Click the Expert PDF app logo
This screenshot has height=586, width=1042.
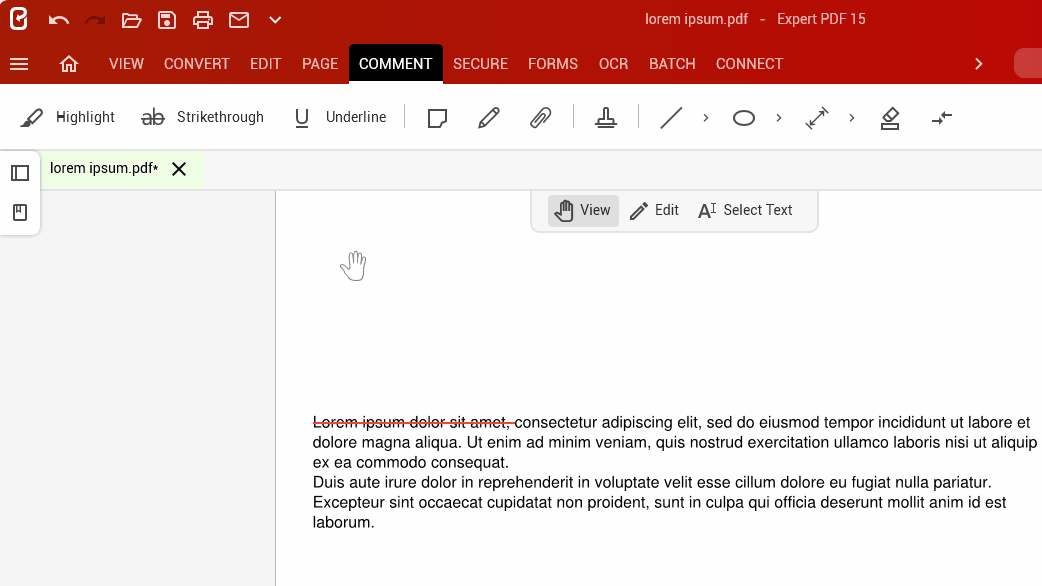[19, 19]
